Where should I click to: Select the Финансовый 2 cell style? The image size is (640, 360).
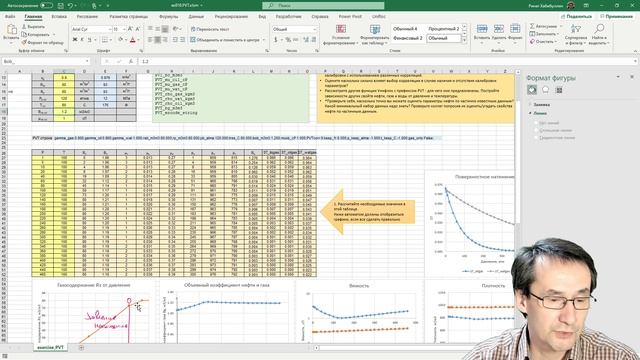click(x=408, y=38)
